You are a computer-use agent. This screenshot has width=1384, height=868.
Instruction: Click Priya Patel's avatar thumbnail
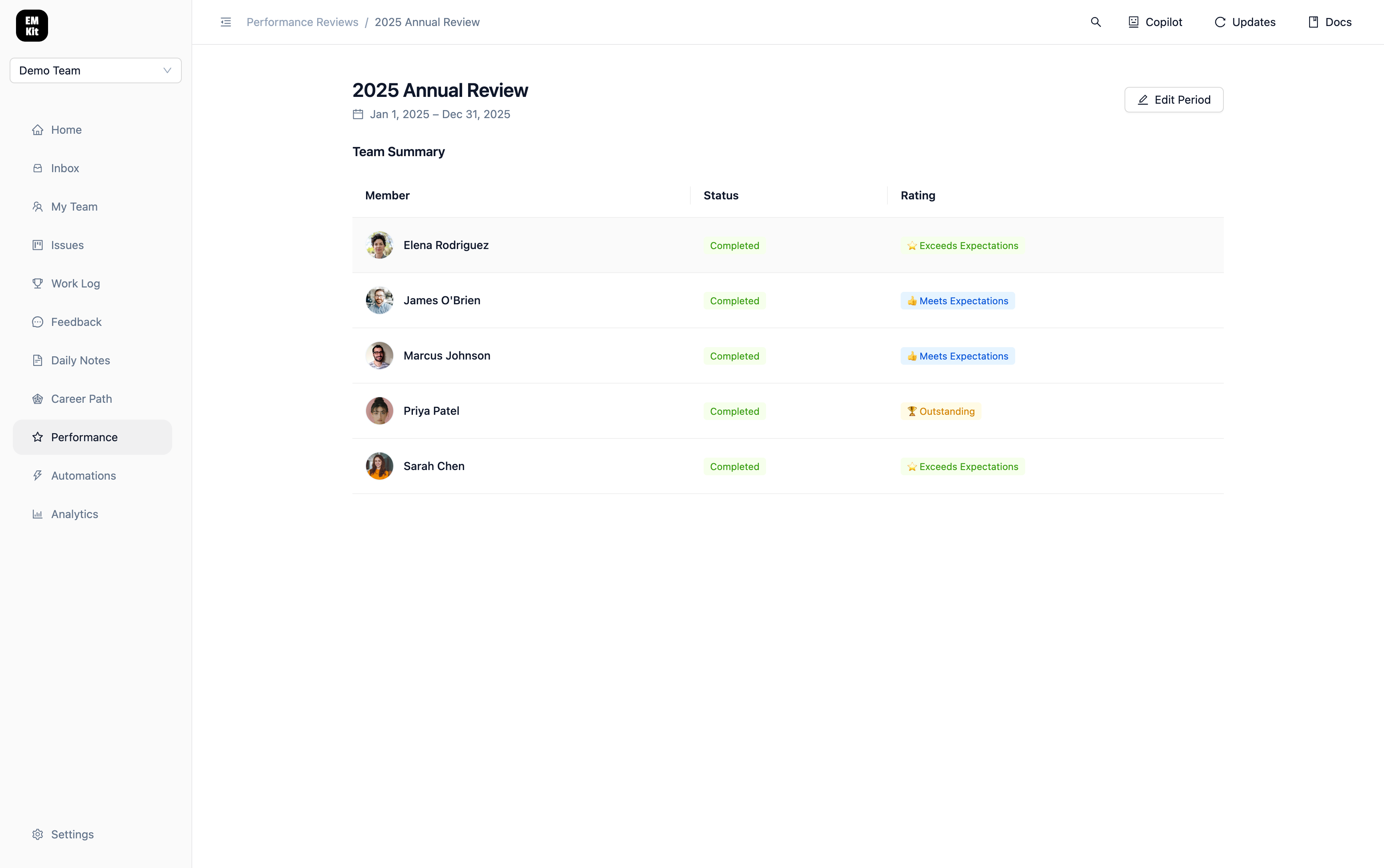coord(379,411)
